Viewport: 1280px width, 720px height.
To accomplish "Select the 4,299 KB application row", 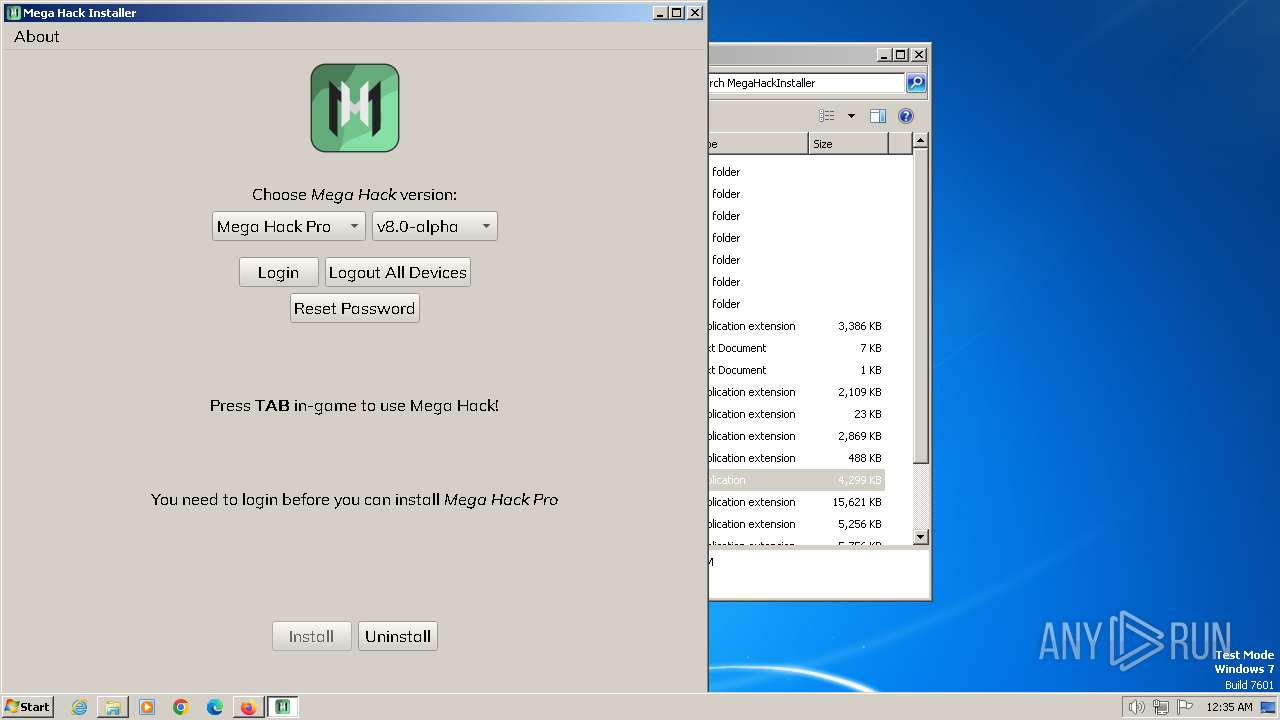I will [x=797, y=480].
